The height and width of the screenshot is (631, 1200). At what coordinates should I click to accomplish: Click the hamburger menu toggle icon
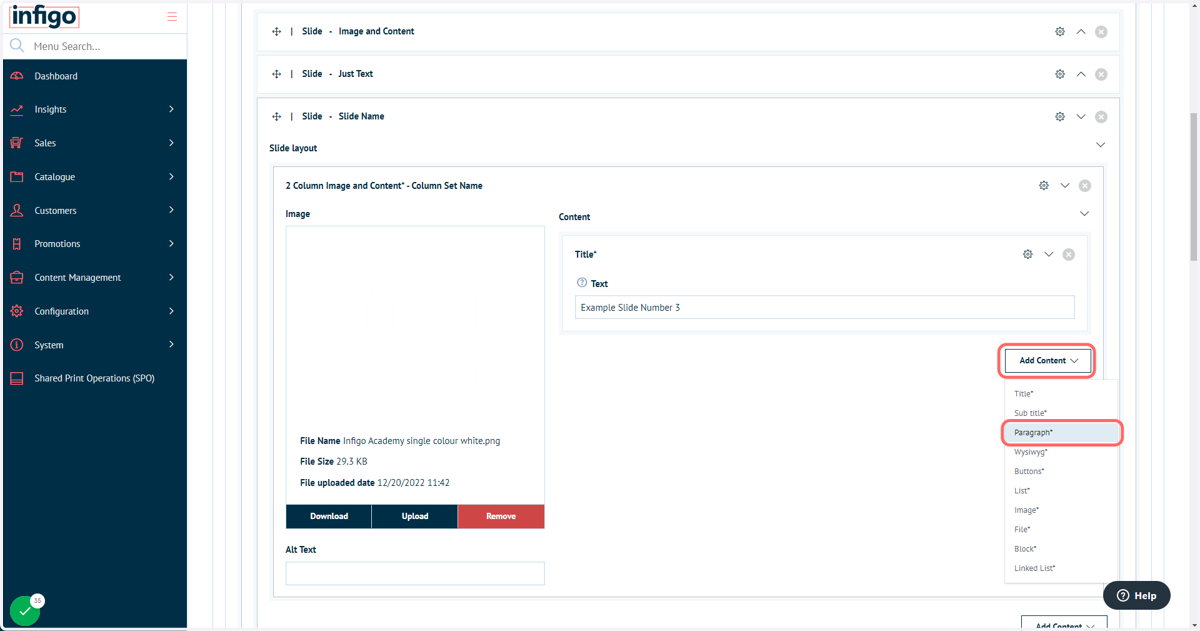coord(172,17)
